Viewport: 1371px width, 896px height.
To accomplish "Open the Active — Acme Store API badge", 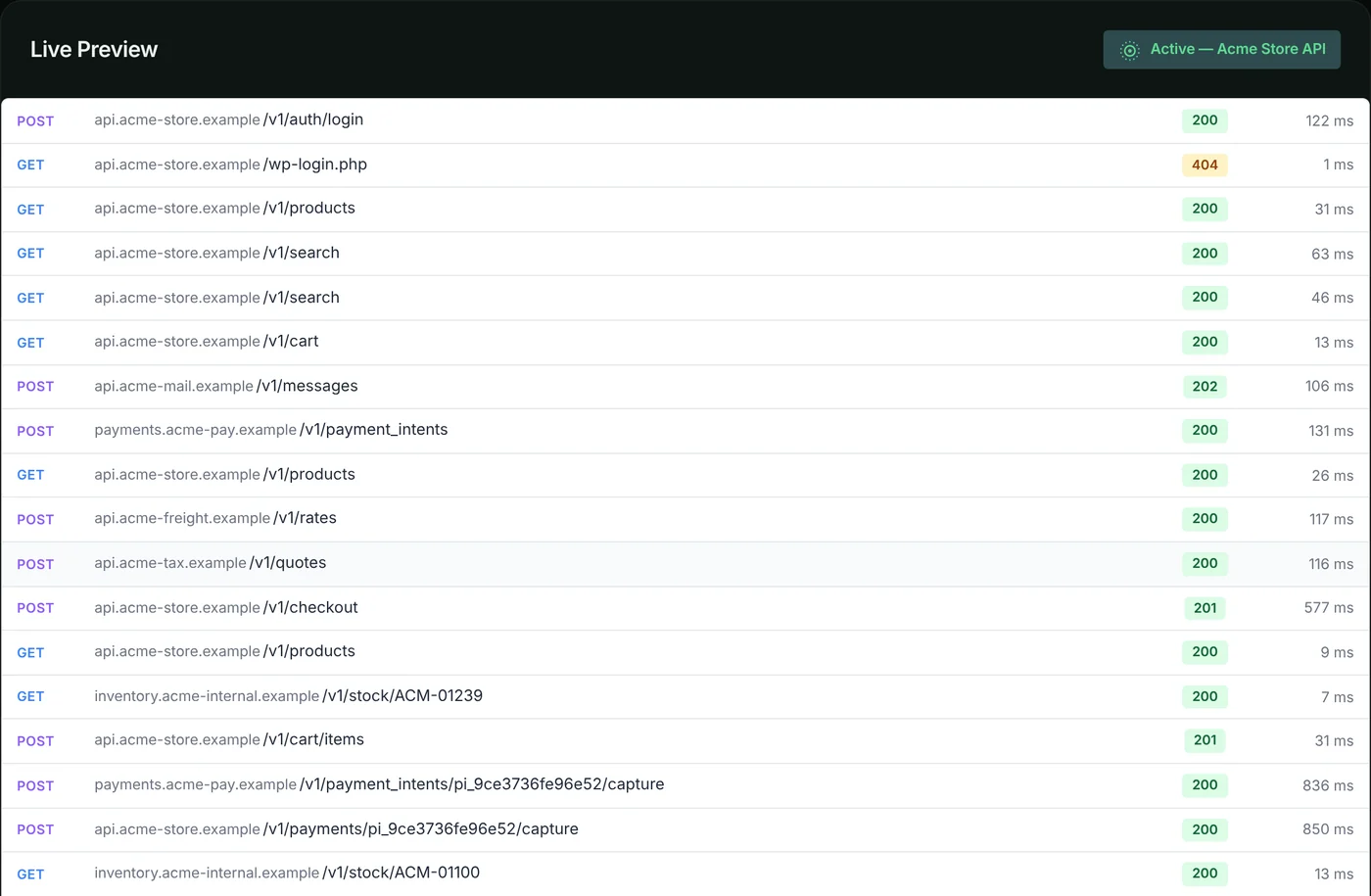I will tap(1222, 50).
